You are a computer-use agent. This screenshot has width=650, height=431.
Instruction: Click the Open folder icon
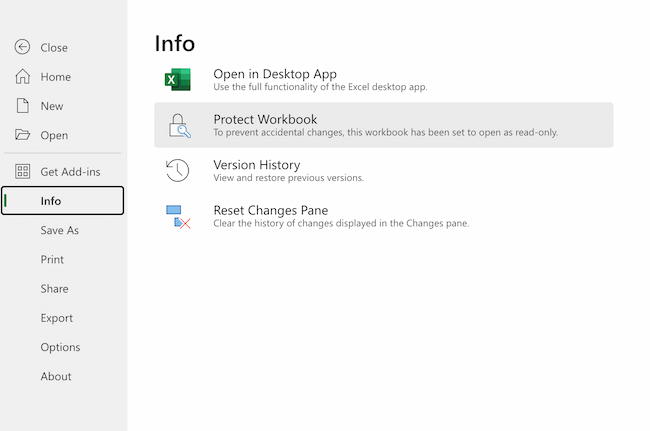[23, 135]
